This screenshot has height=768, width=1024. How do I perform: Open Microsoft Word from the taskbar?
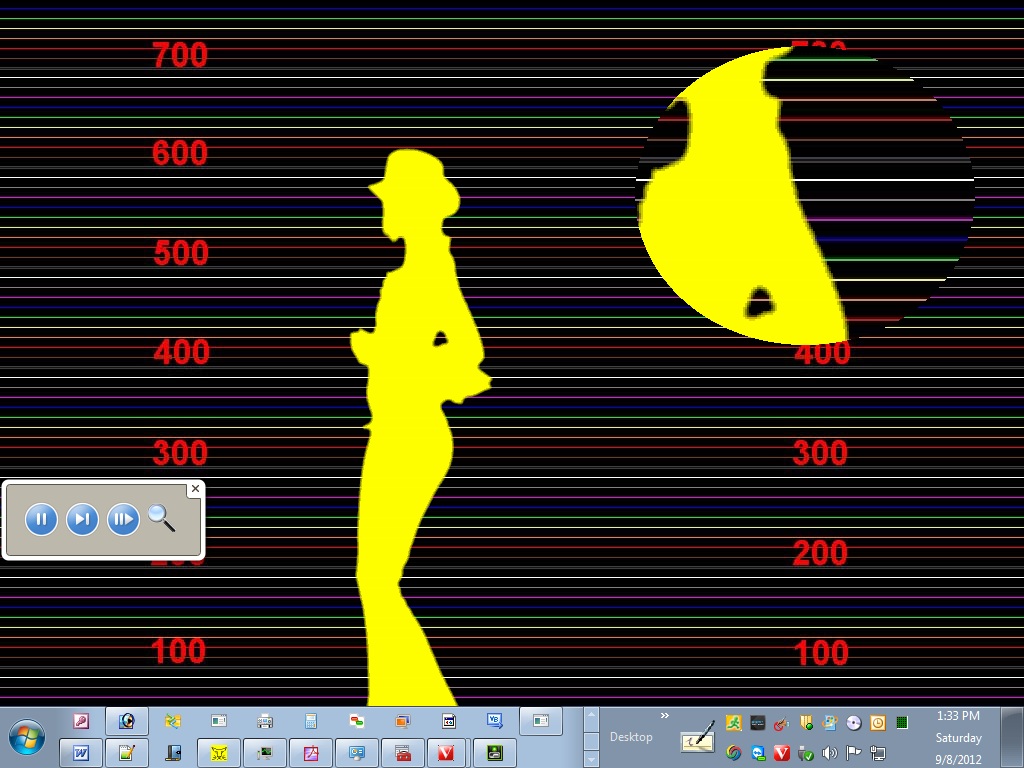pos(81,752)
